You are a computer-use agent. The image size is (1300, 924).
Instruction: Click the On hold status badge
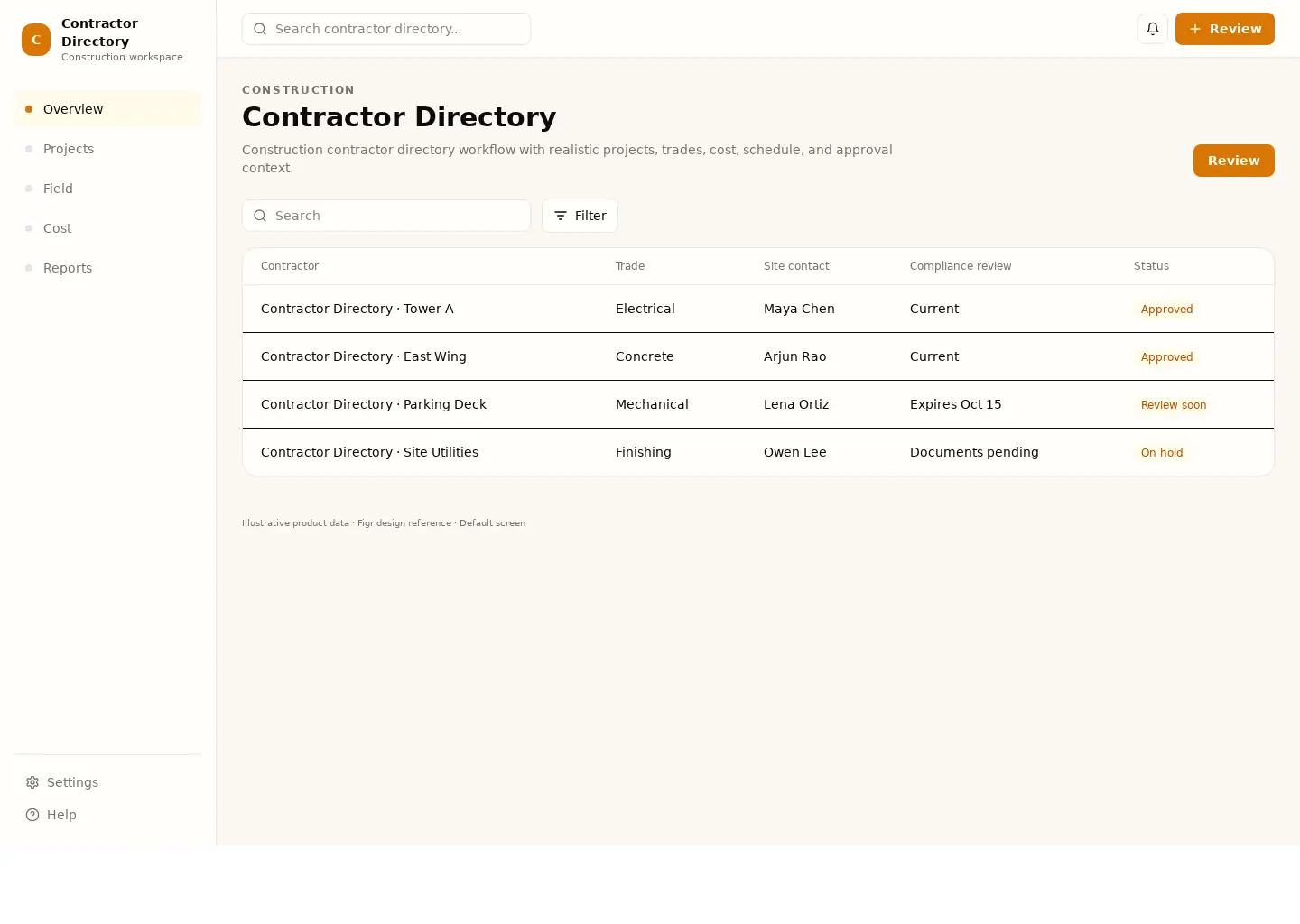(x=1162, y=452)
